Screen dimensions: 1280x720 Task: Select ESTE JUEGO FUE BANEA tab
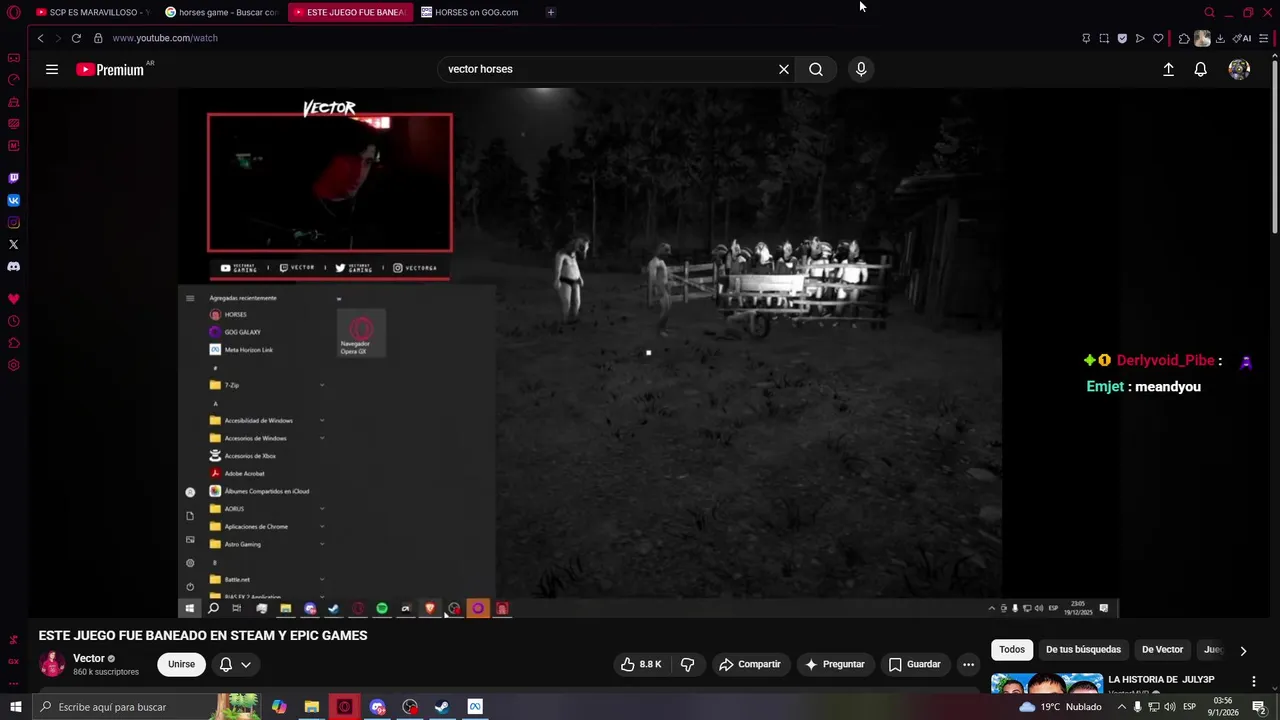pos(350,12)
